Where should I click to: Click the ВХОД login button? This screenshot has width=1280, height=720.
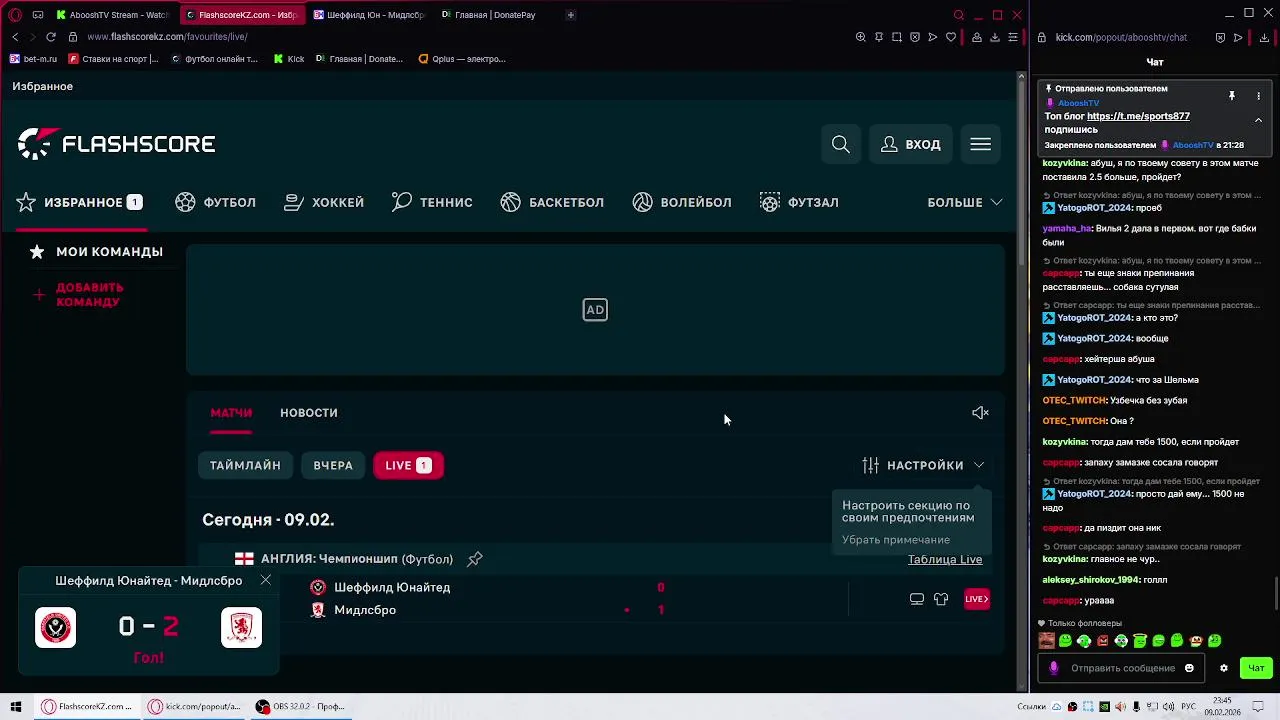click(x=911, y=145)
